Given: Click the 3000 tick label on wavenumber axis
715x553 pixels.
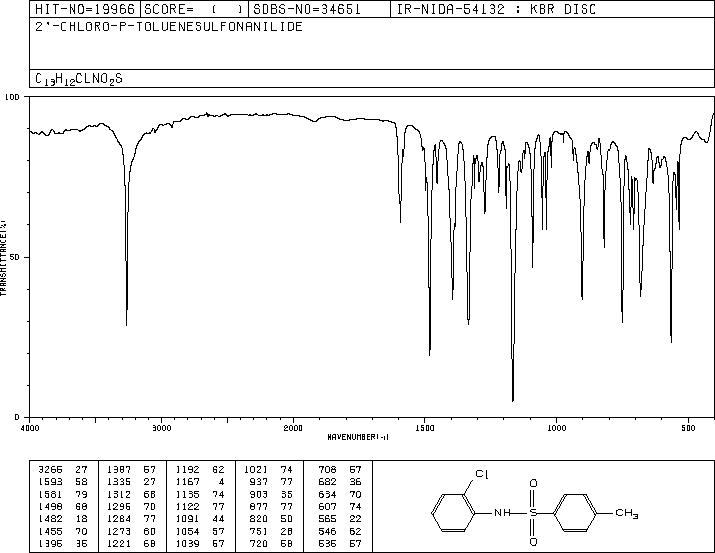Looking at the screenshot, I should (x=161, y=428).
